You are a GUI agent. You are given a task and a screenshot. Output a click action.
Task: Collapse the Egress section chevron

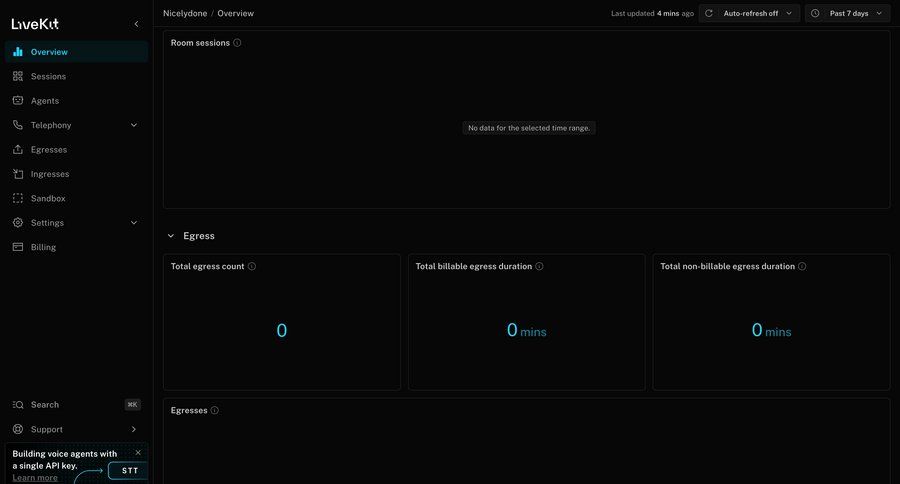(x=170, y=236)
